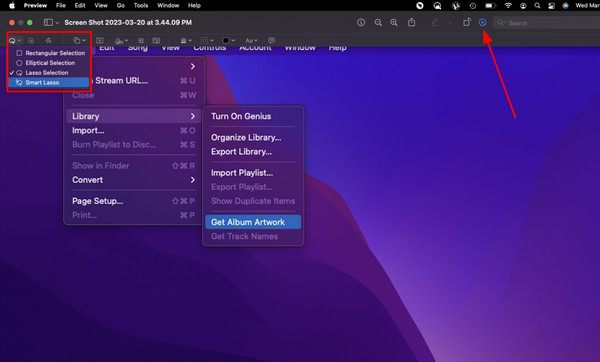
Task: Open the Adjust Color tool
Action: point(141,40)
